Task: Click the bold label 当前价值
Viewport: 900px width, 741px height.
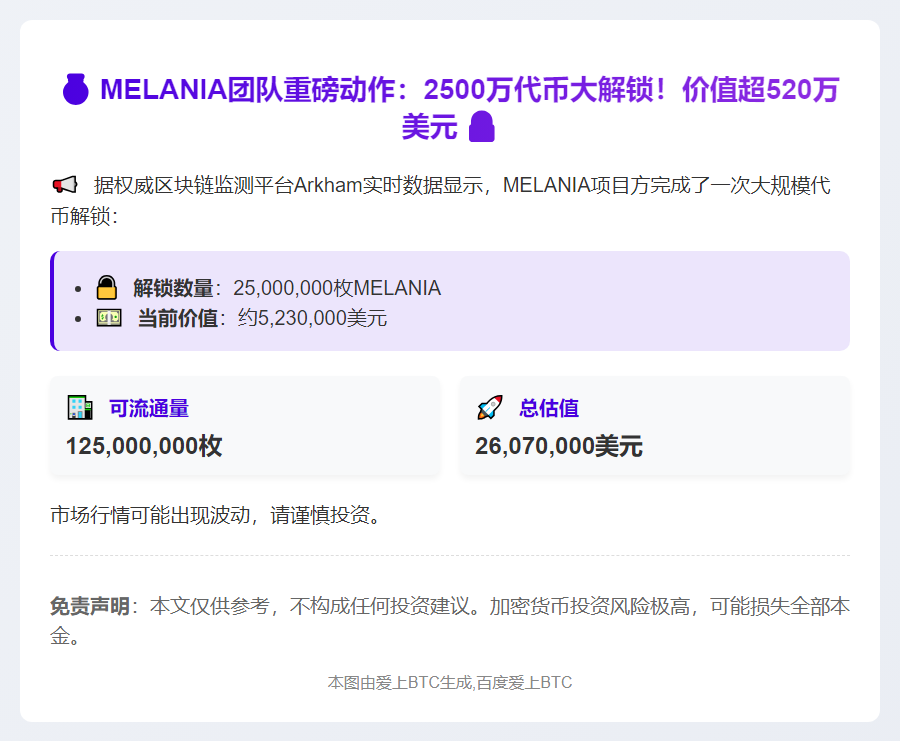Action: coord(178,318)
